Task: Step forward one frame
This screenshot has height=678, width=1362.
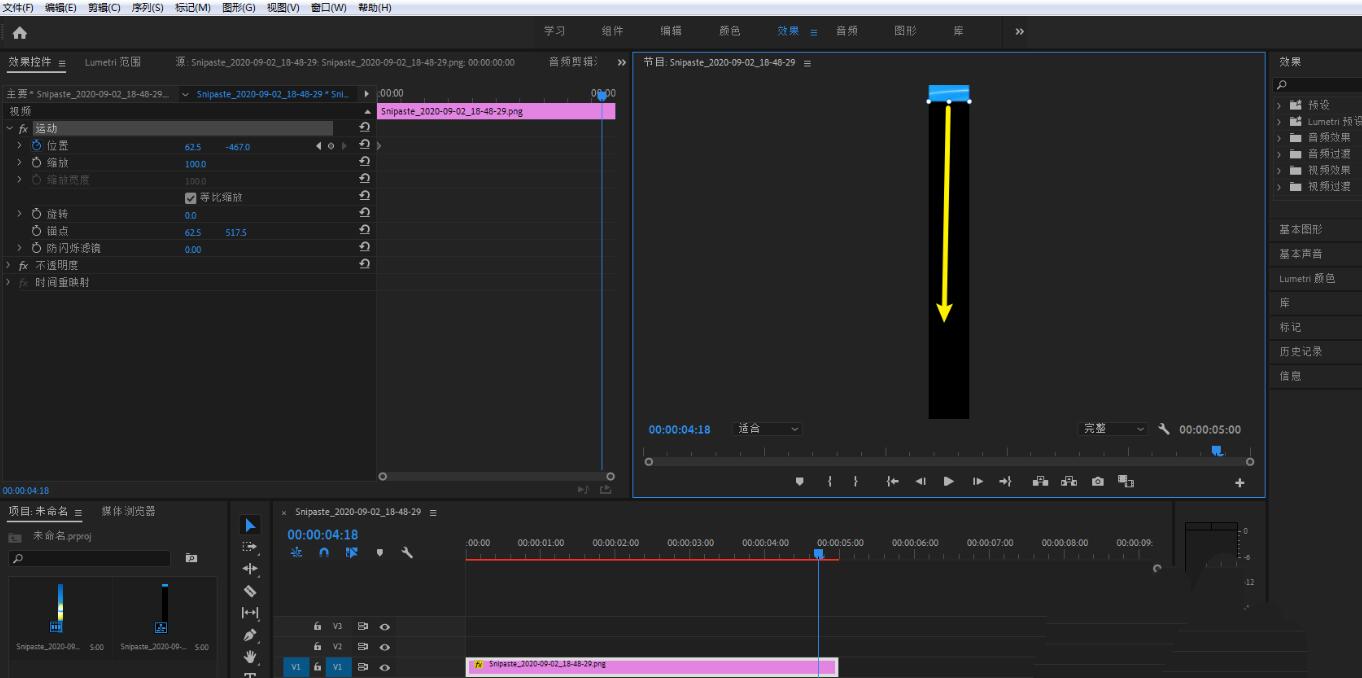Action: tap(977, 481)
